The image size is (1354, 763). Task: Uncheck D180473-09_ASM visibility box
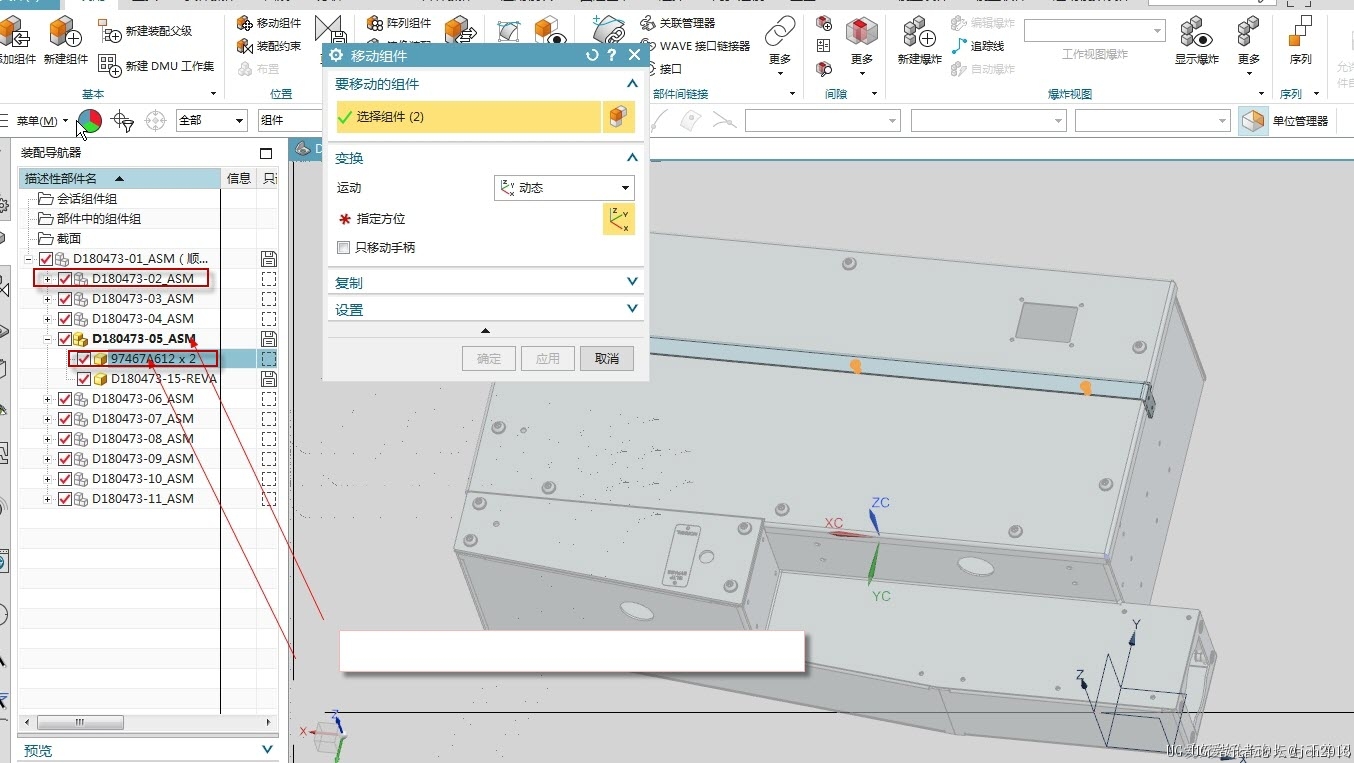65,459
